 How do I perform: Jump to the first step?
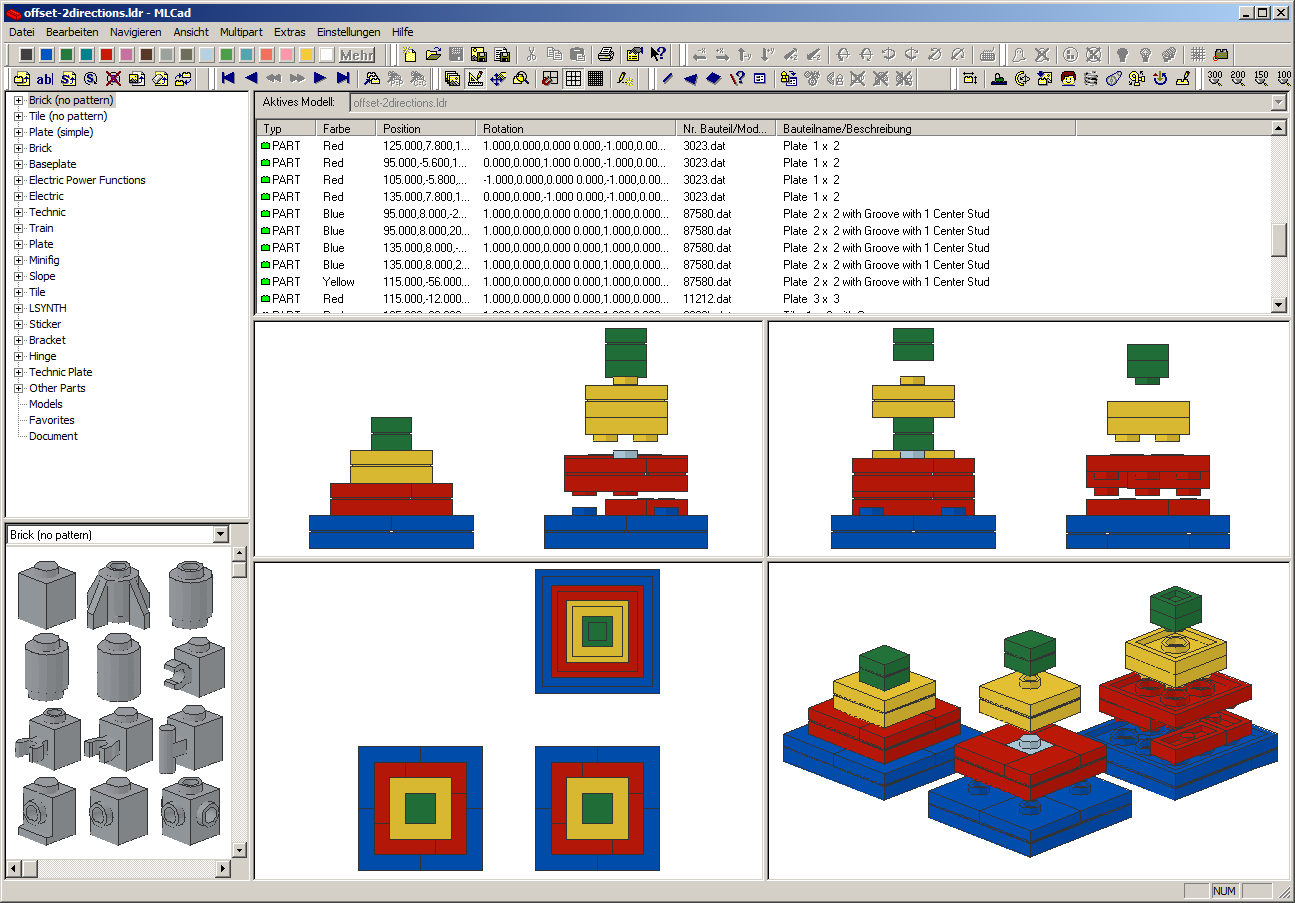tap(228, 78)
